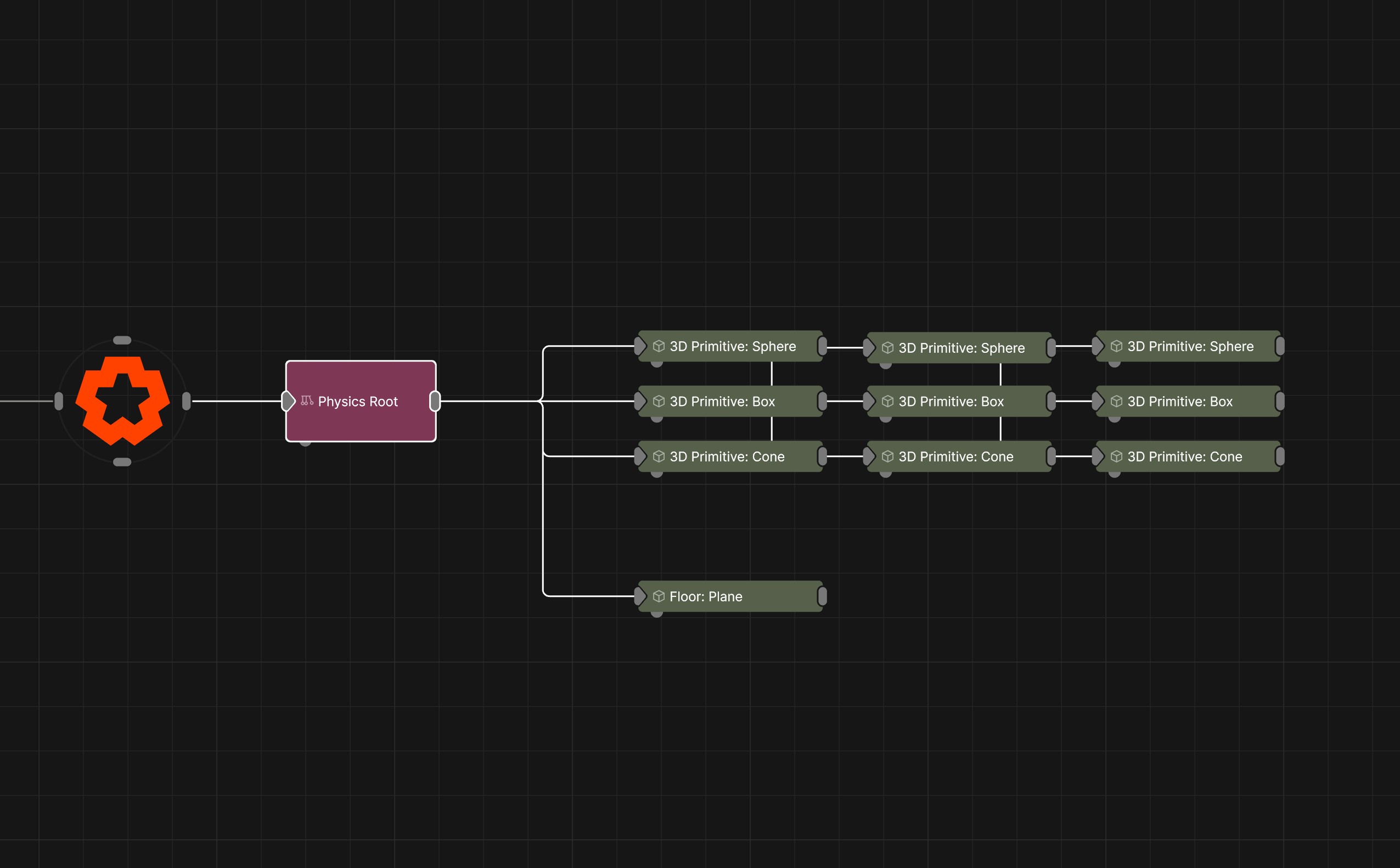Select middle-column 3D Primitive: Sphere node
This screenshot has width=1400, height=868.
pyautogui.click(x=959, y=348)
